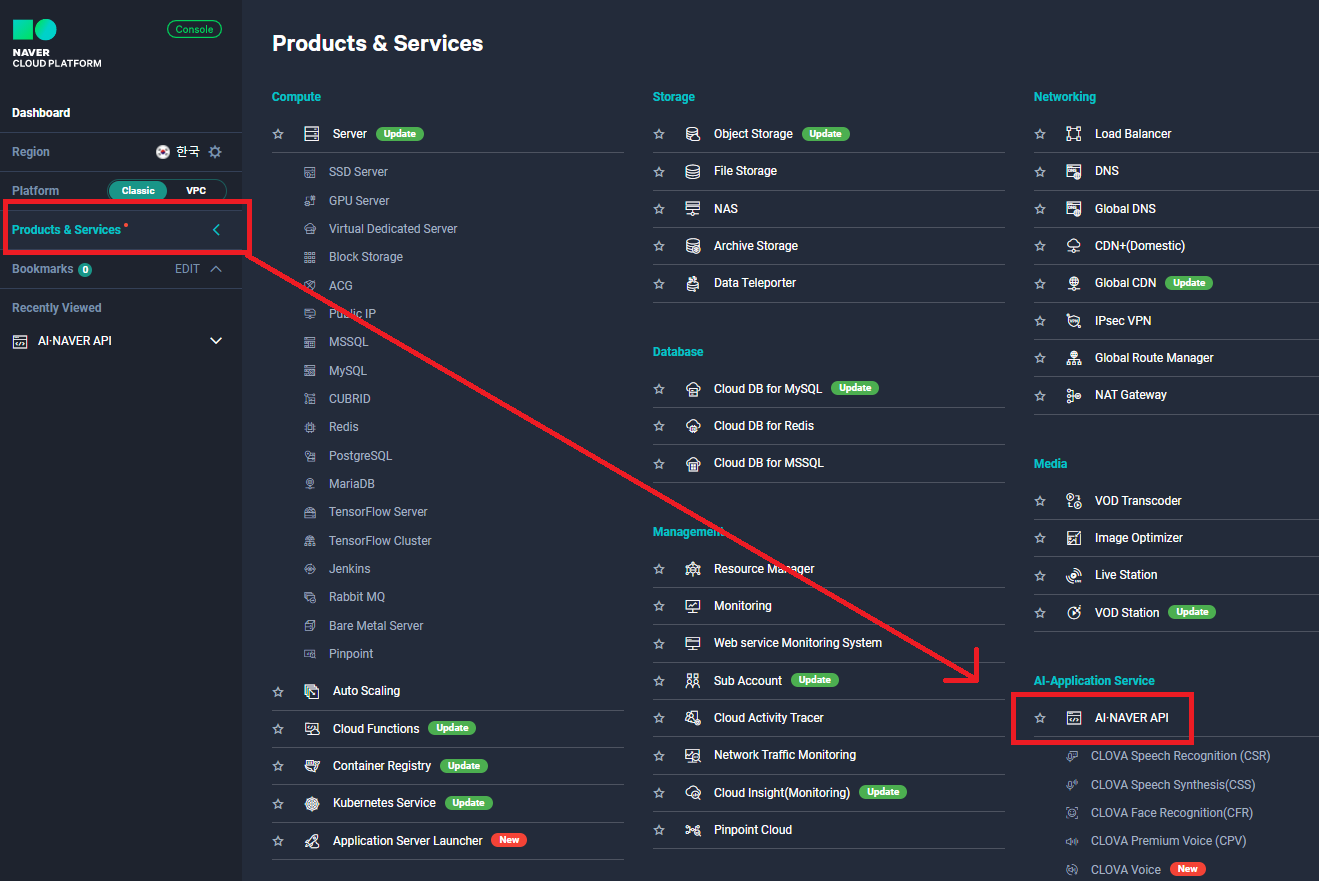Click the NAT Gateway icon
The image size is (1319, 881).
click(x=1073, y=395)
